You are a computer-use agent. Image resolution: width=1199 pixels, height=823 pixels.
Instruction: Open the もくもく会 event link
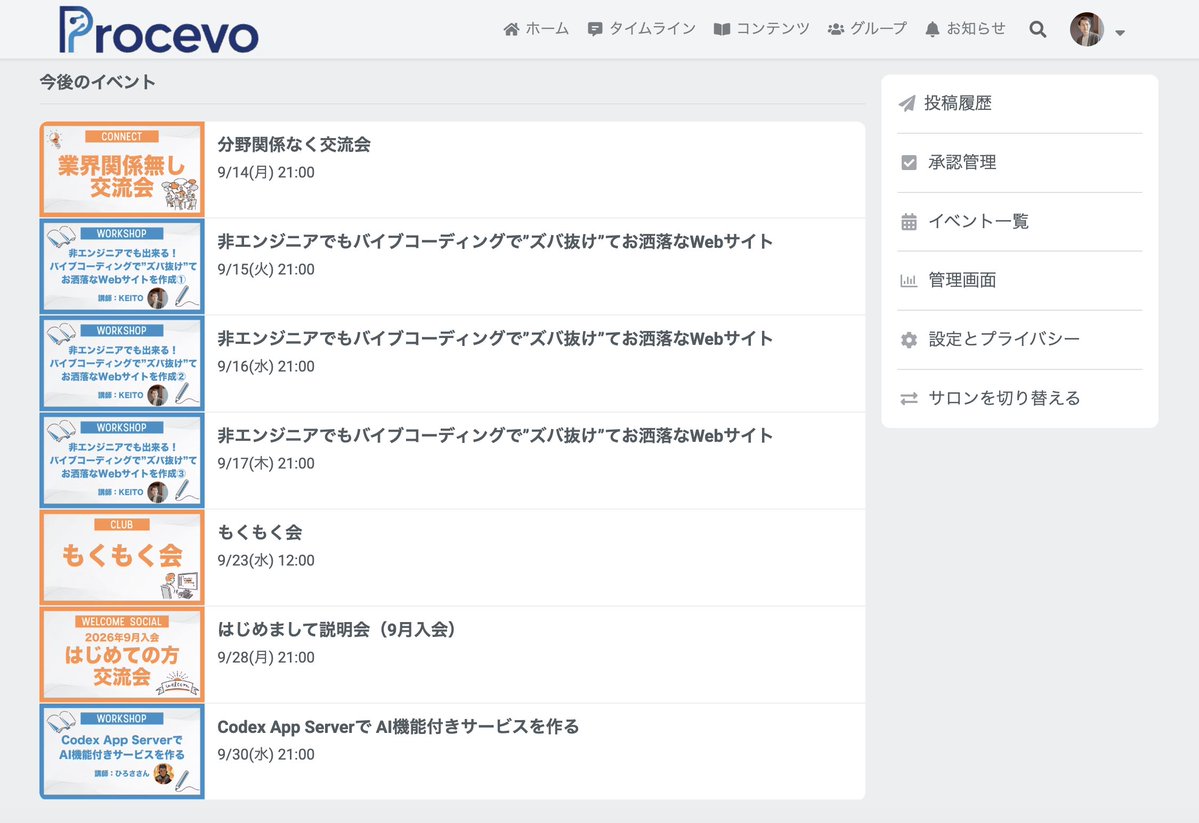[x=260, y=532]
